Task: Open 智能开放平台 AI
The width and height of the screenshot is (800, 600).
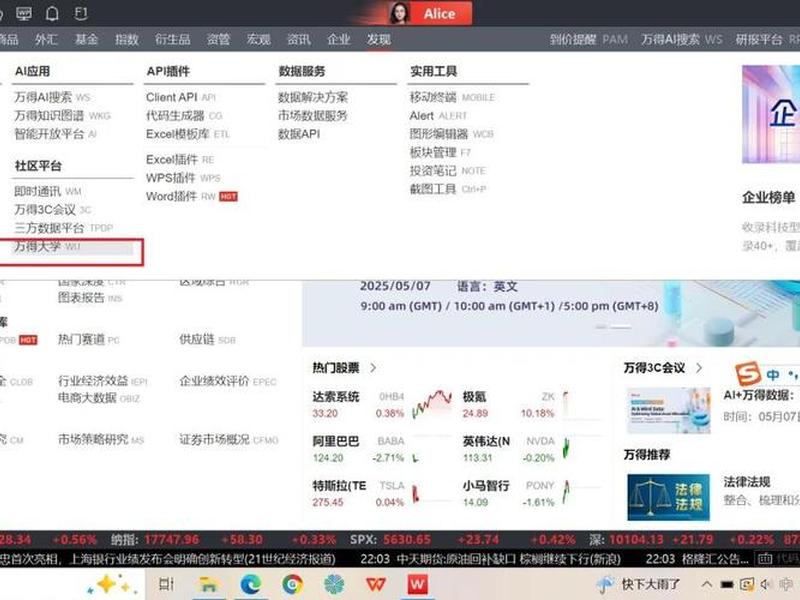Action: (55, 134)
